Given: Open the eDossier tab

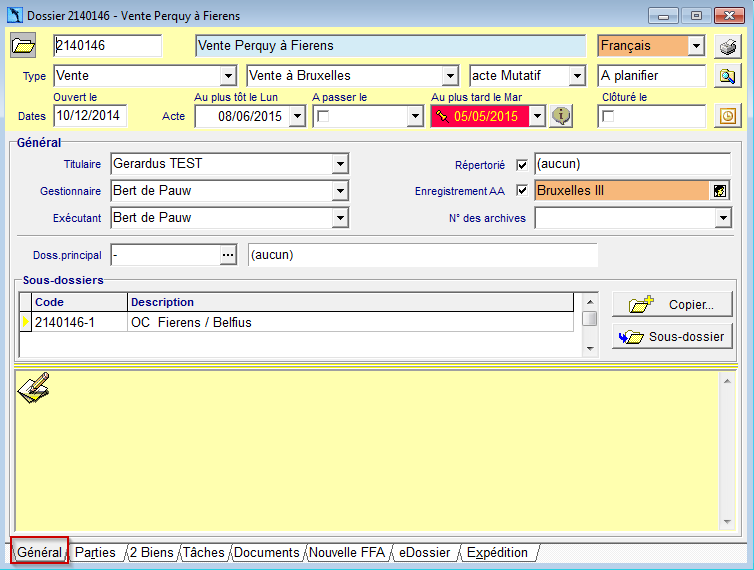Looking at the screenshot, I should coord(425,552).
